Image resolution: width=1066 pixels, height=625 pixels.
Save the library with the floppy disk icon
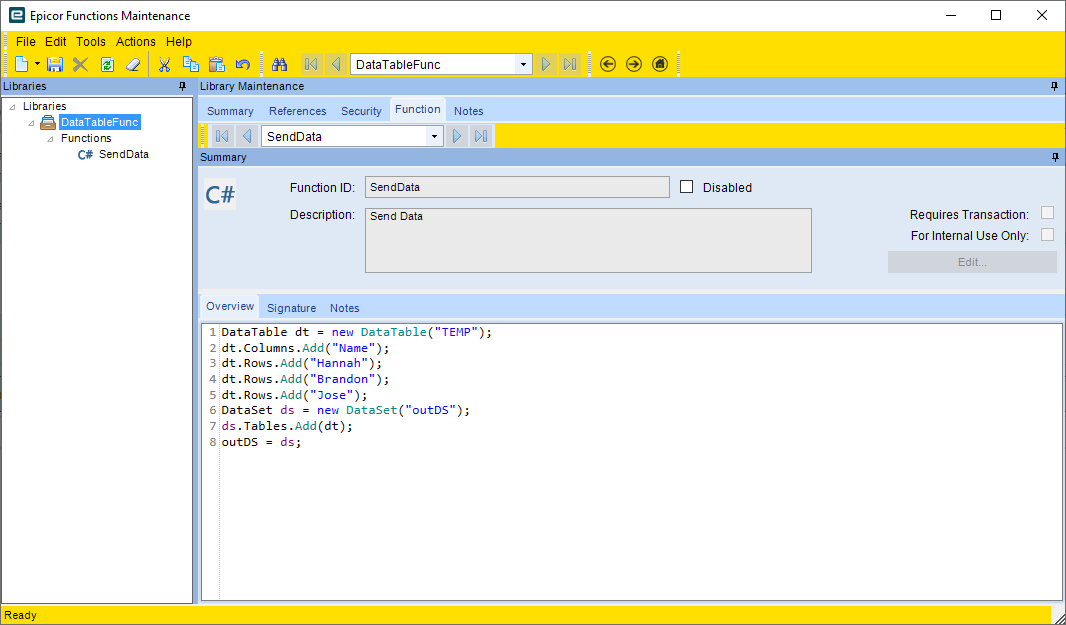click(x=54, y=65)
